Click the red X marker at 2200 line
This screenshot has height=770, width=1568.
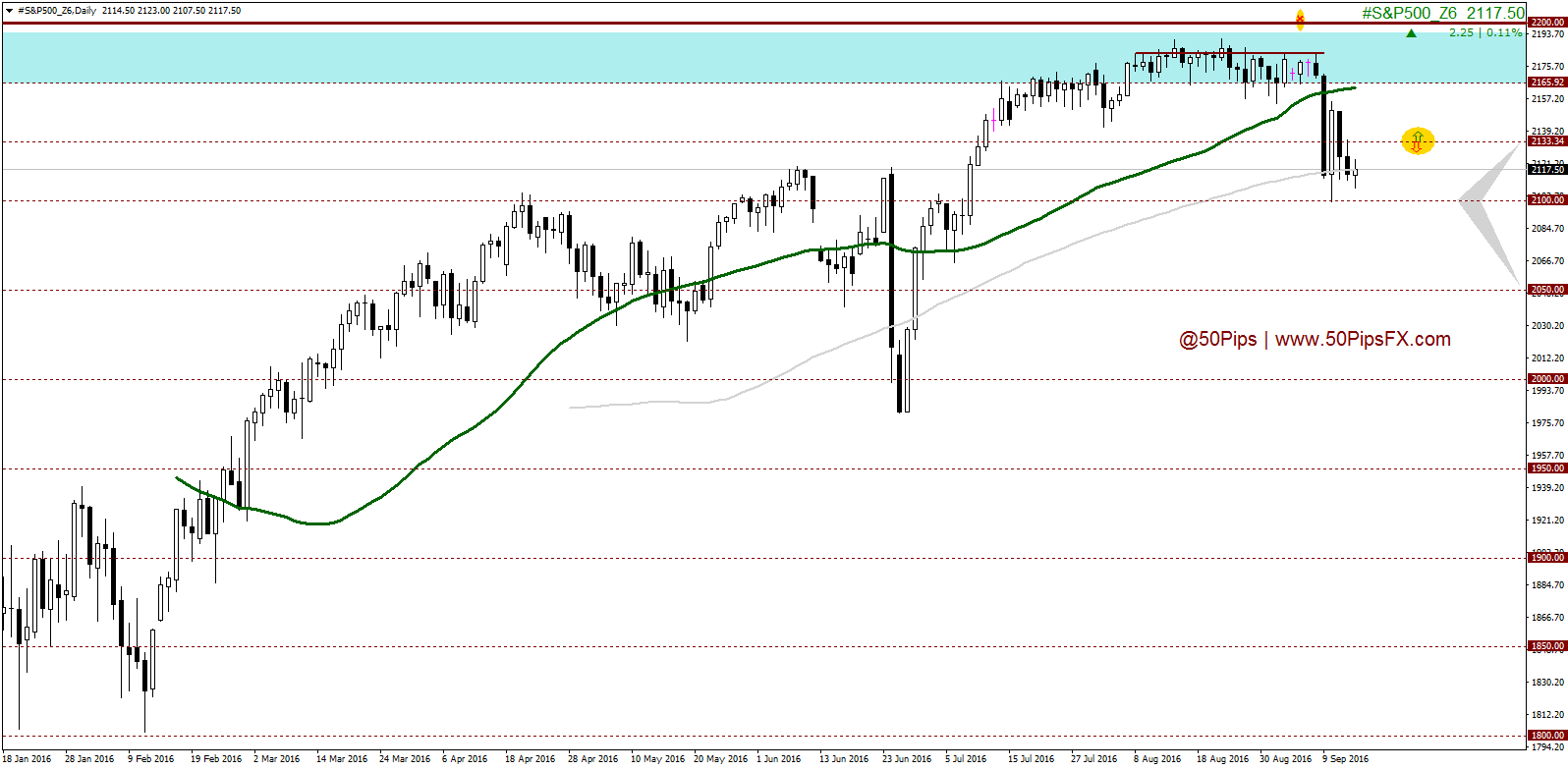click(1300, 19)
